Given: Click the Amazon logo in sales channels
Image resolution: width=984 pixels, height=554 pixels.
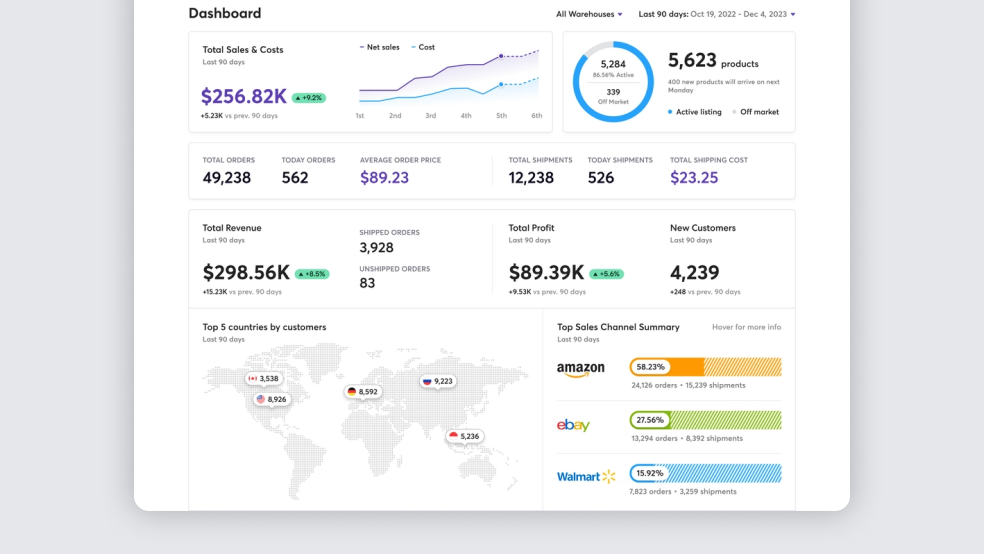Looking at the screenshot, I should pyautogui.click(x=580, y=370).
